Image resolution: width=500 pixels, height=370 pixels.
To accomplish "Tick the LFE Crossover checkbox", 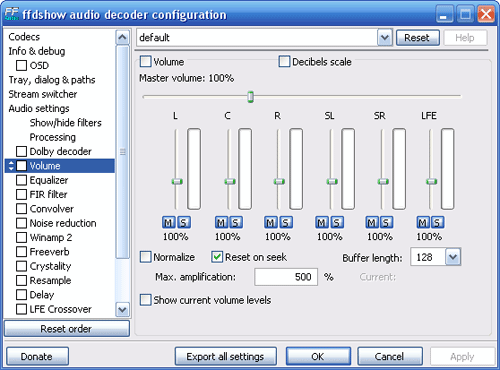I will pos(21,309).
